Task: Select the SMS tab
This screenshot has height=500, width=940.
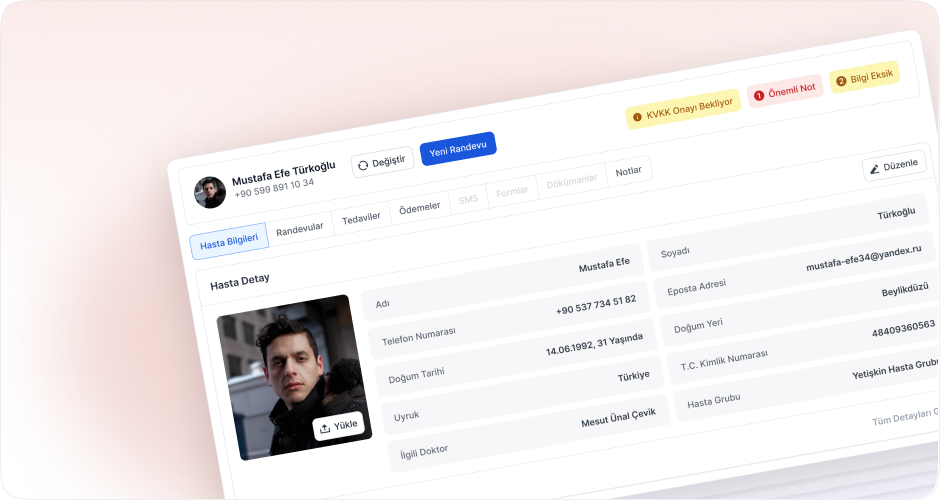Action: click(468, 199)
